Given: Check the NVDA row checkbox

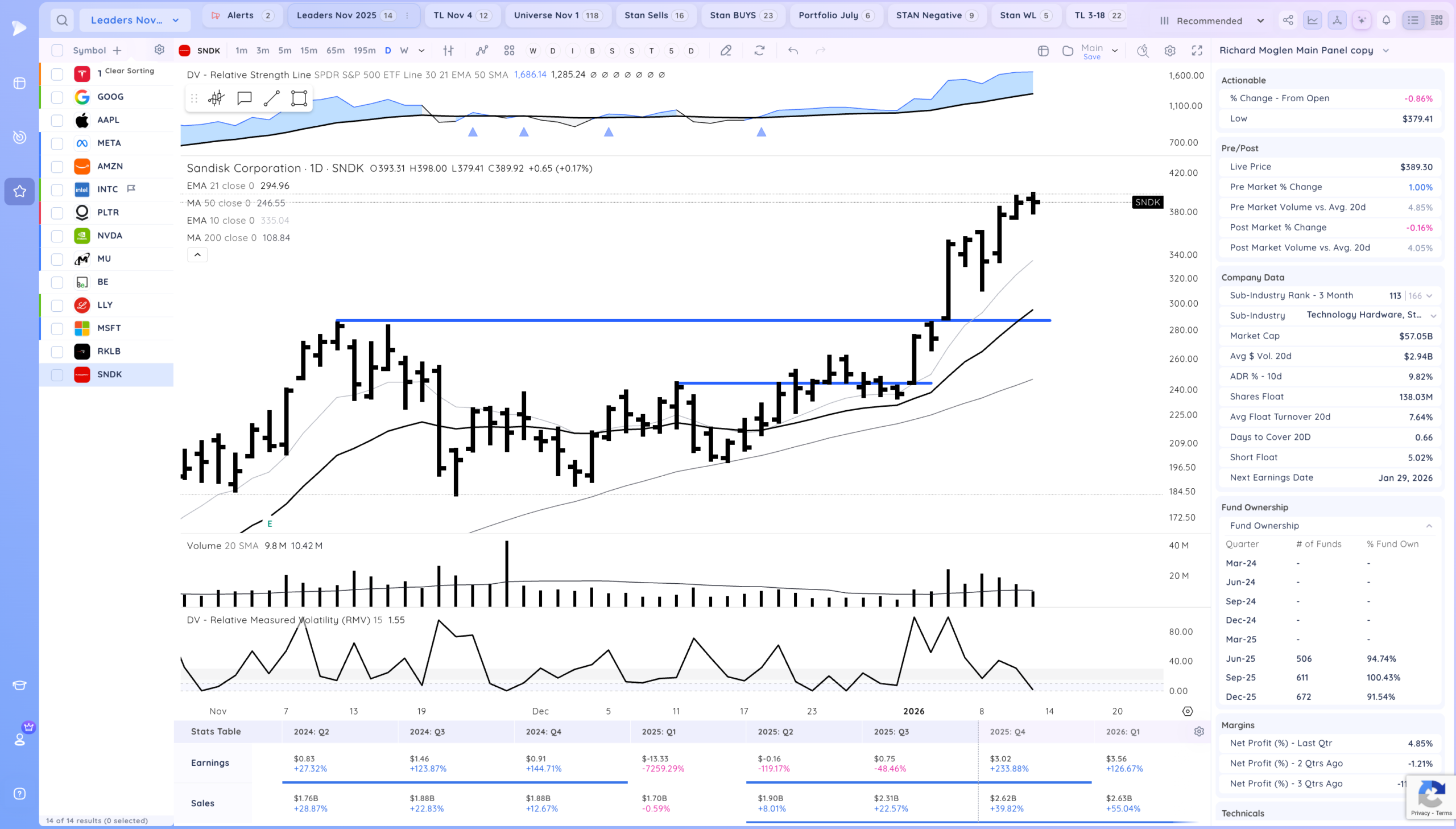Looking at the screenshot, I should click(57, 236).
